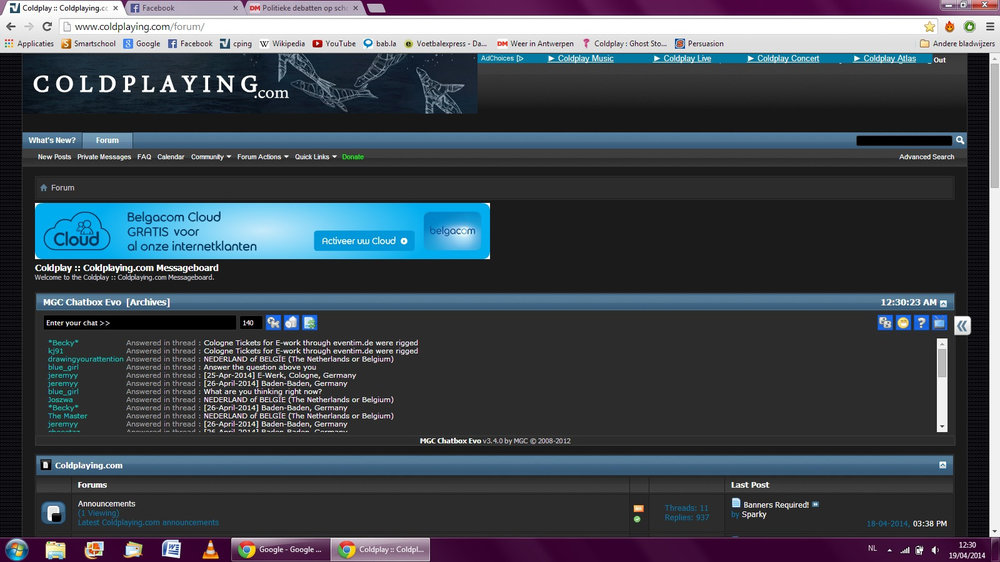This screenshot has height=562, width=1000.
Task: Collapse sidebar with double-chevron button
Action: pyautogui.click(x=962, y=326)
